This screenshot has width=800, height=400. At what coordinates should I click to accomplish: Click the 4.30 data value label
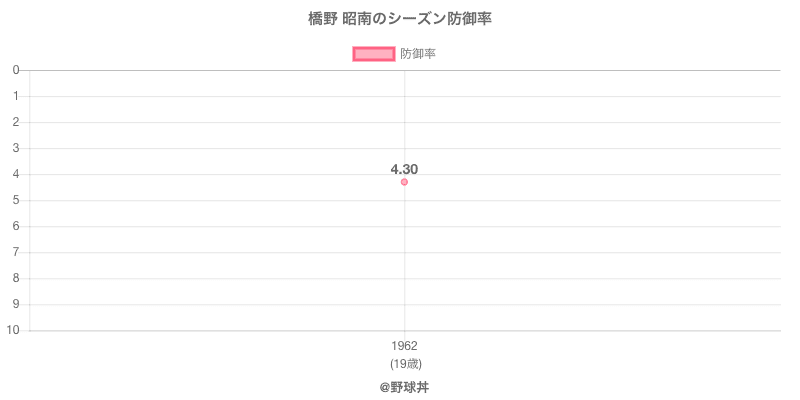tap(404, 169)
